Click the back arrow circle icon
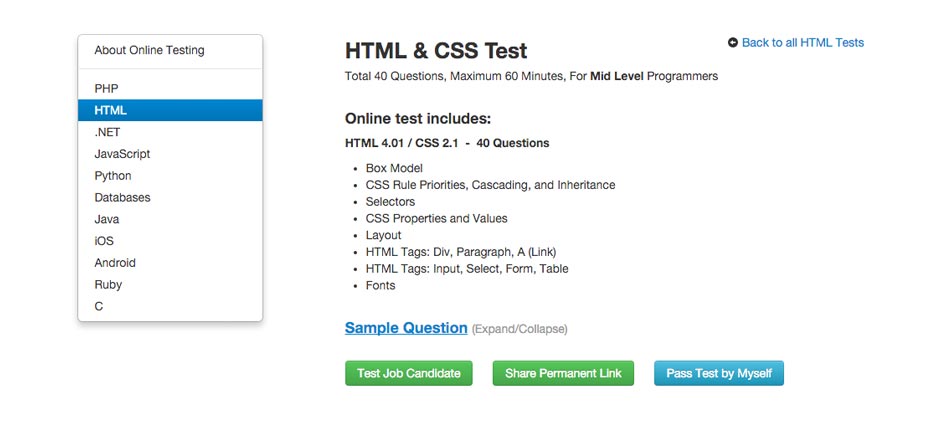The height and width of the screenshot is (428, 940). pos(733,43)
